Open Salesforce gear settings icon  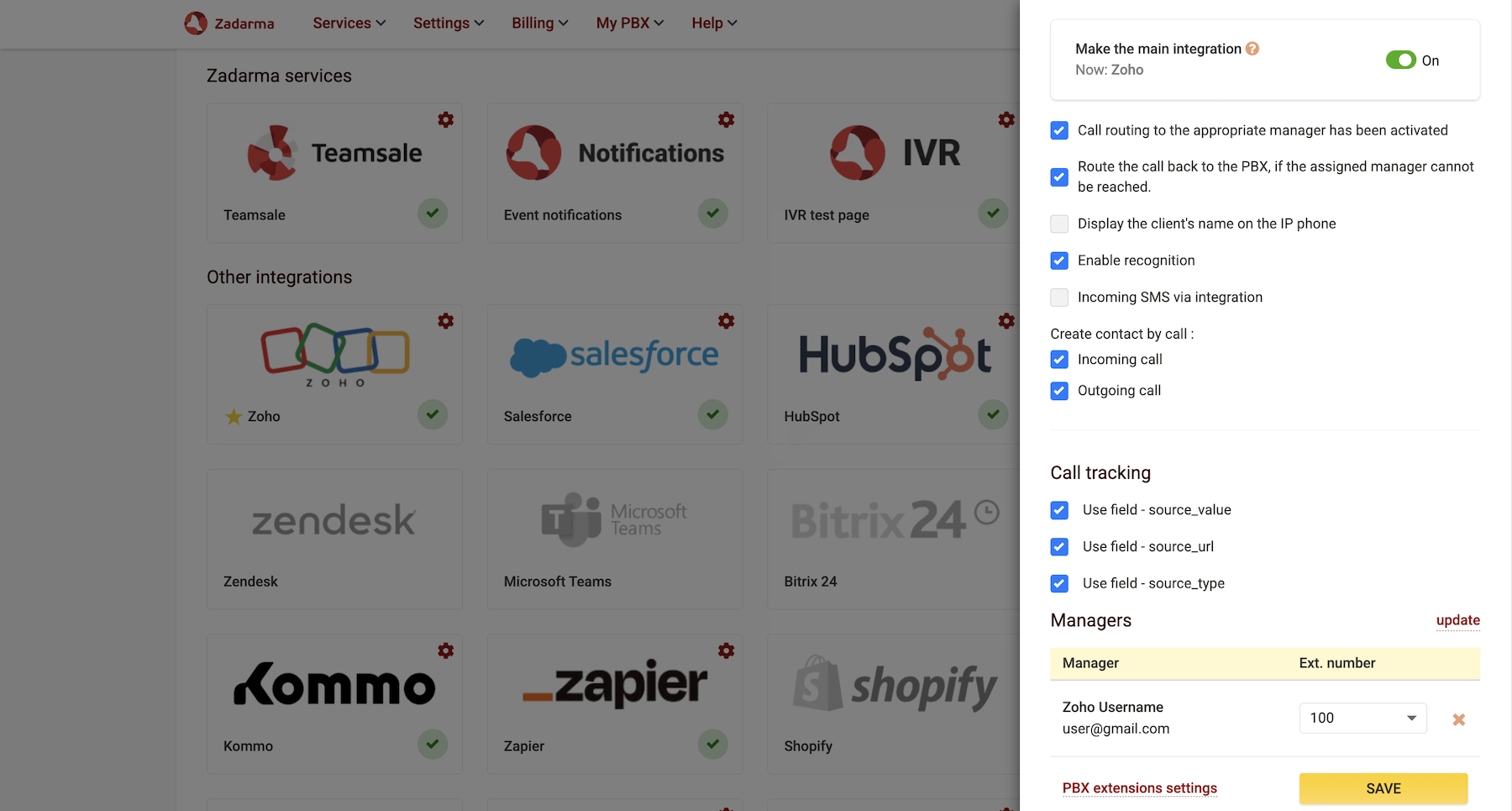[727, 321]
